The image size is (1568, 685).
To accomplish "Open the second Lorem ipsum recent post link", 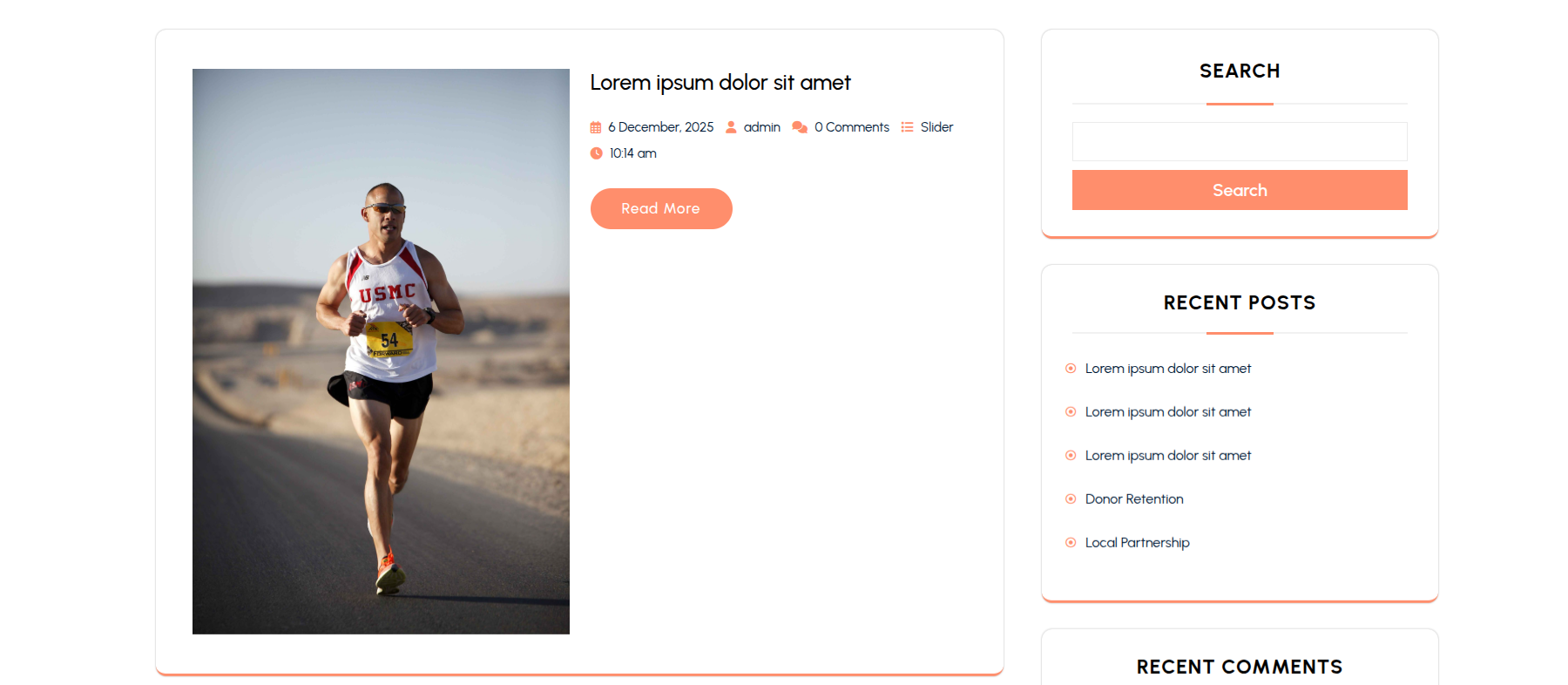I will tap(1168, 412).
